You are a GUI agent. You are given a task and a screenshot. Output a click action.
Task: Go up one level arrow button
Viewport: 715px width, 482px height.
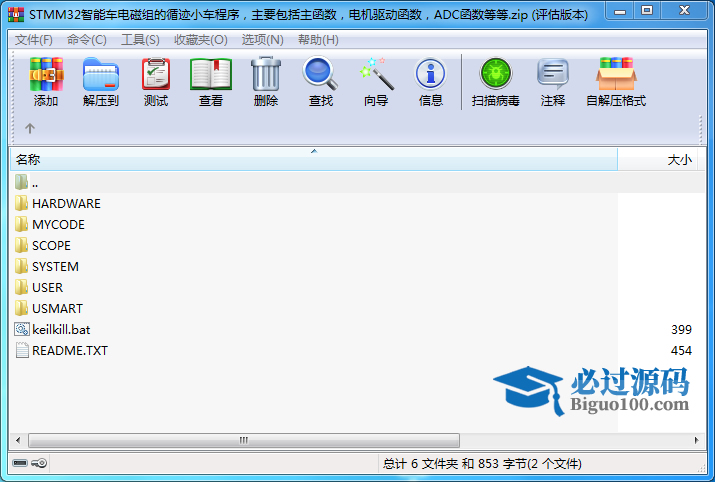tap(30, 128)
